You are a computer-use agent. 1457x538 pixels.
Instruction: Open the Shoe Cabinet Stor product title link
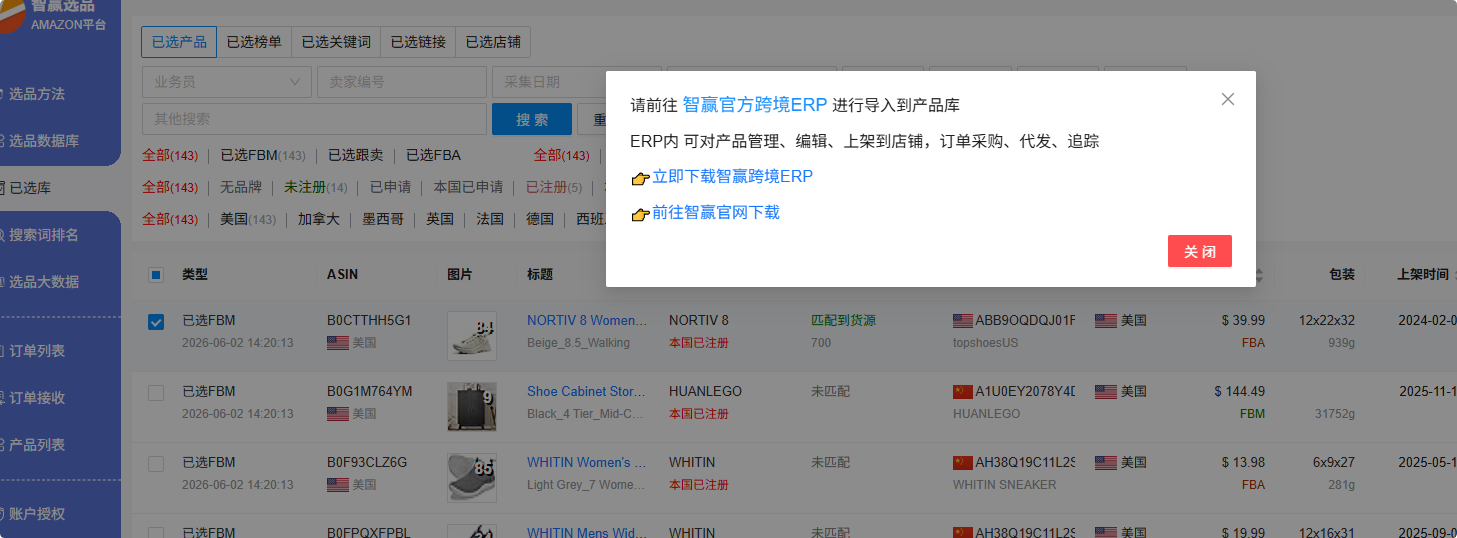point(586,392)
